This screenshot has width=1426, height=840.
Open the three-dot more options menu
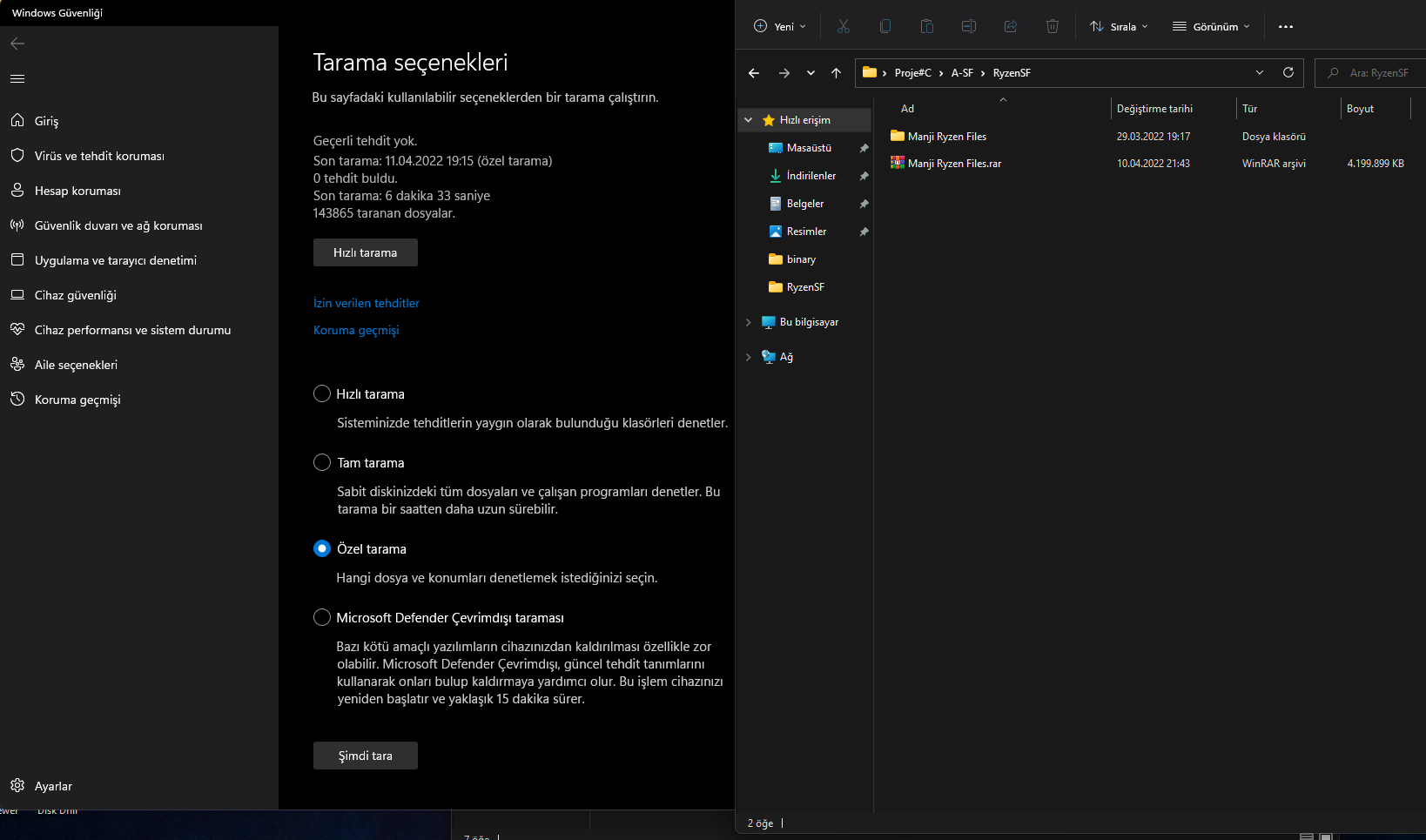point(1286,26)
